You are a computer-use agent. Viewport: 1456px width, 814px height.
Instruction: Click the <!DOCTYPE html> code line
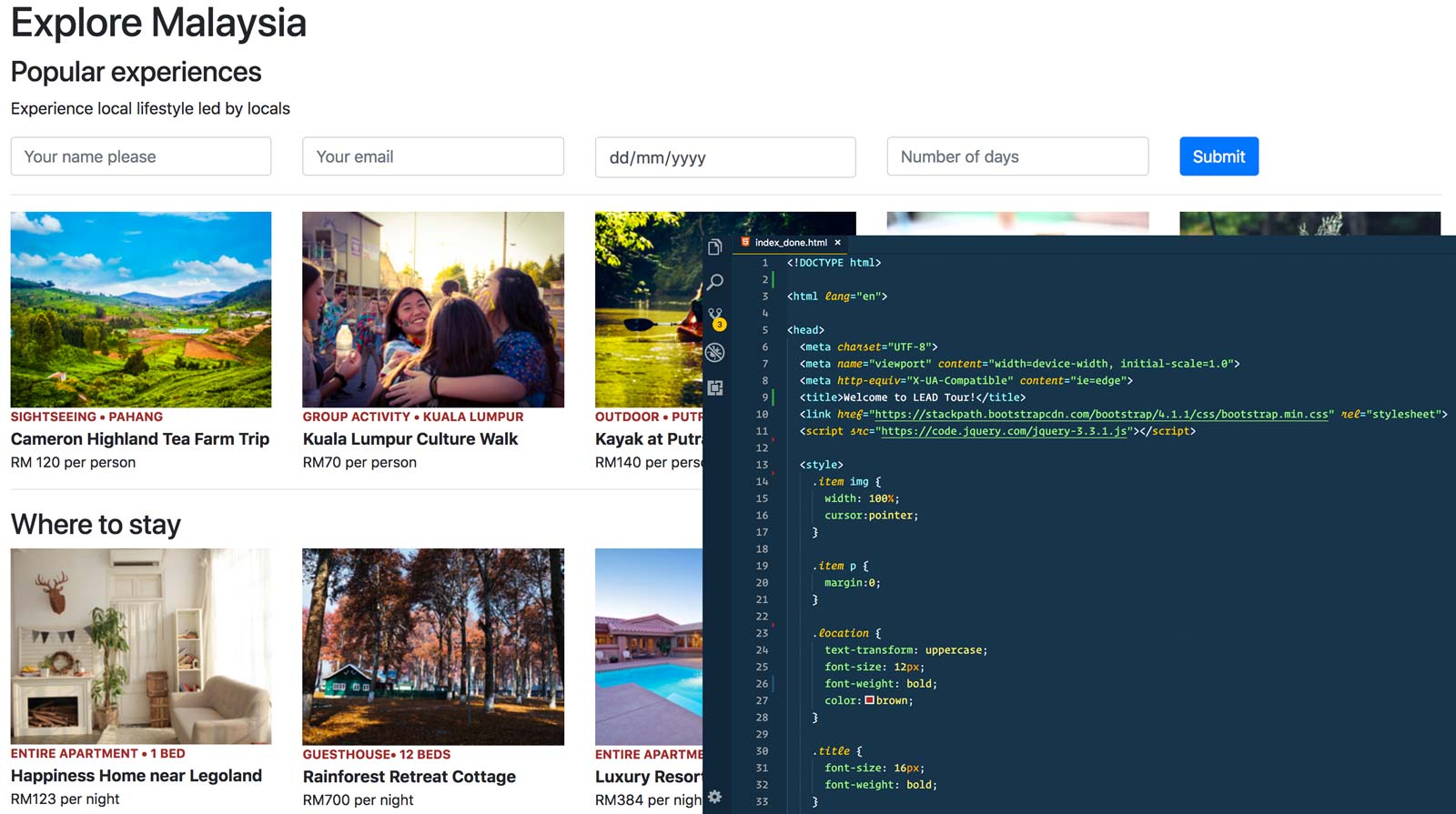834,263
